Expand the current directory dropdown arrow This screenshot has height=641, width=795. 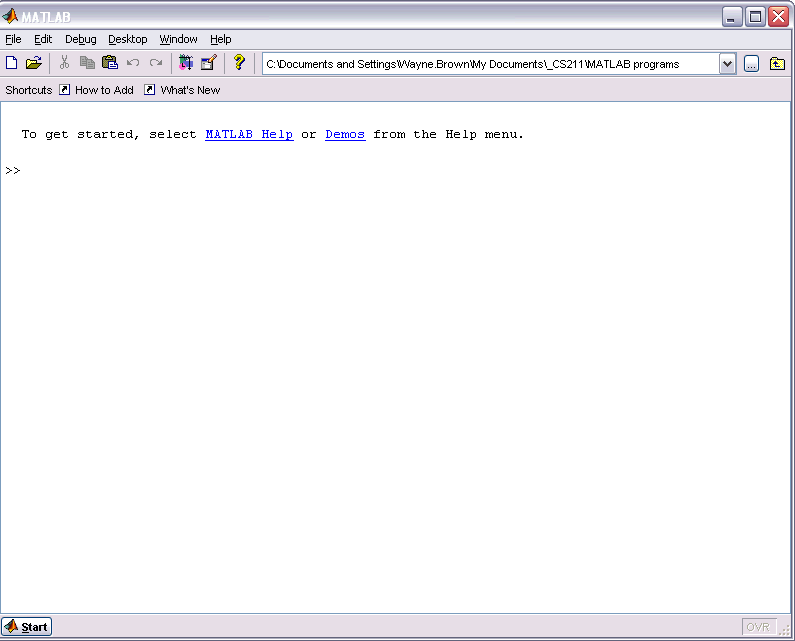(727, 64)
